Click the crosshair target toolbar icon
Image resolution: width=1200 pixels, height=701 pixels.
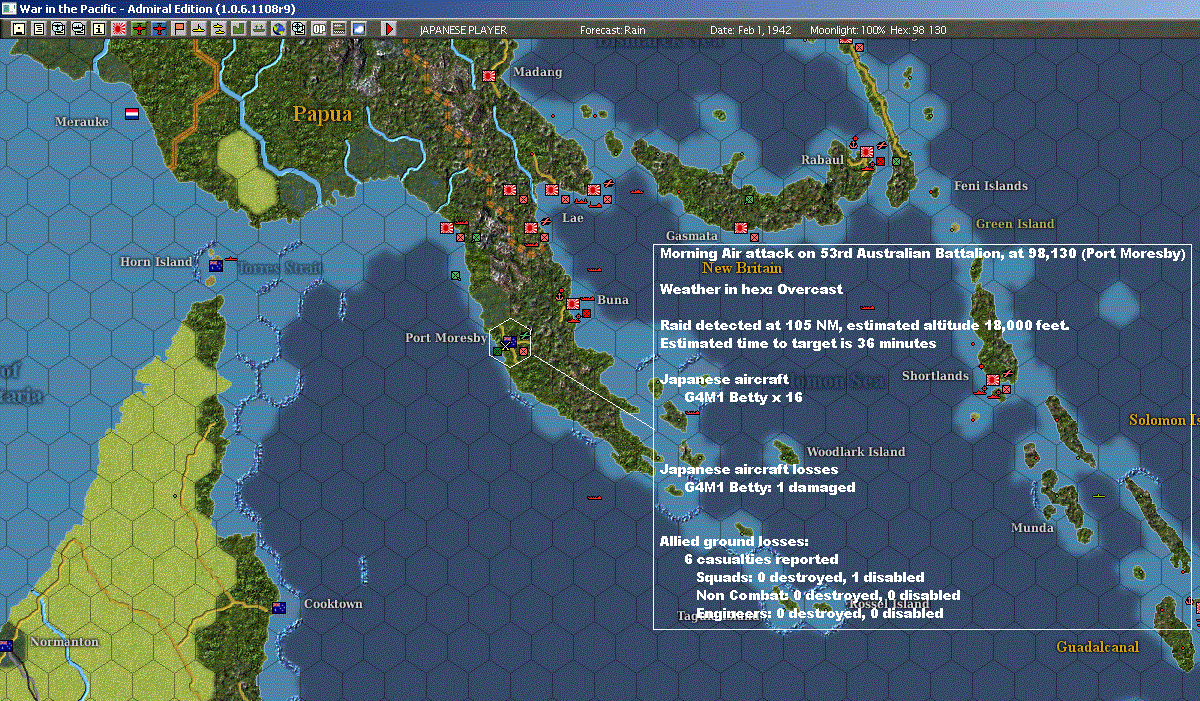point(298,29)
